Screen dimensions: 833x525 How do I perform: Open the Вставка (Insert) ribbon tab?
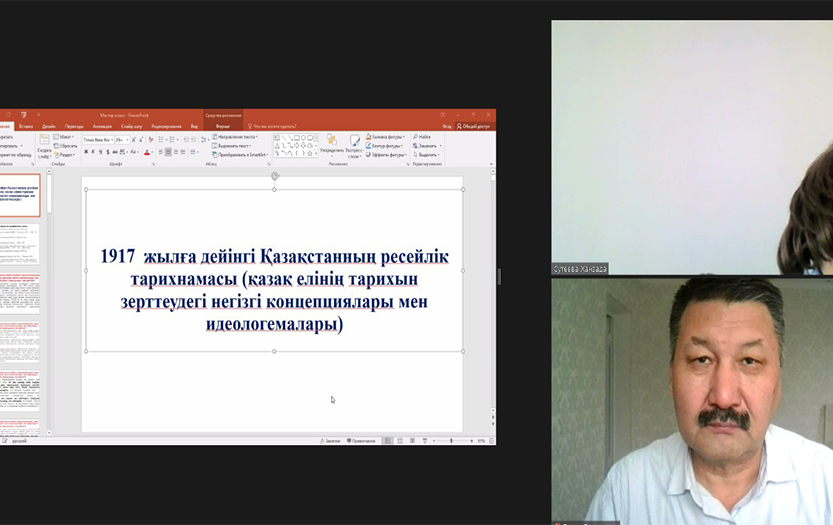[x=26, y=126]
